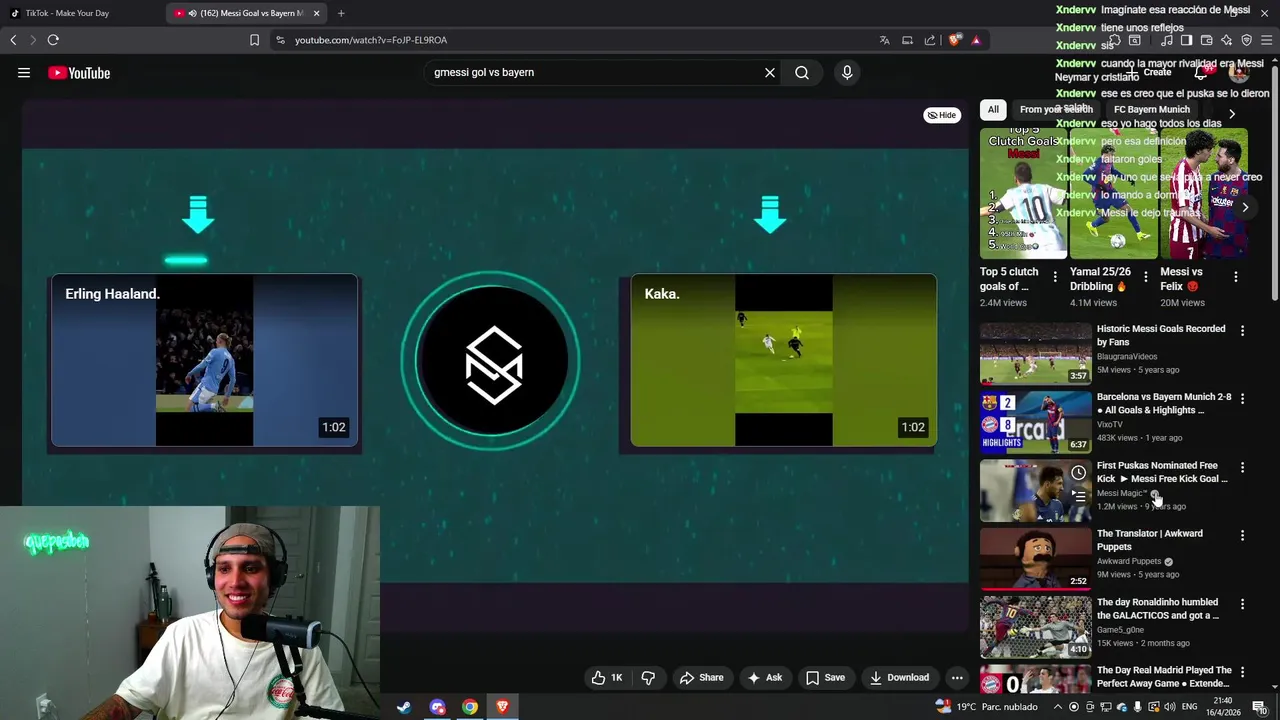Open the taskbar volume speaker icon
Screen dimensions: 1280x720
coord(1169,707)
